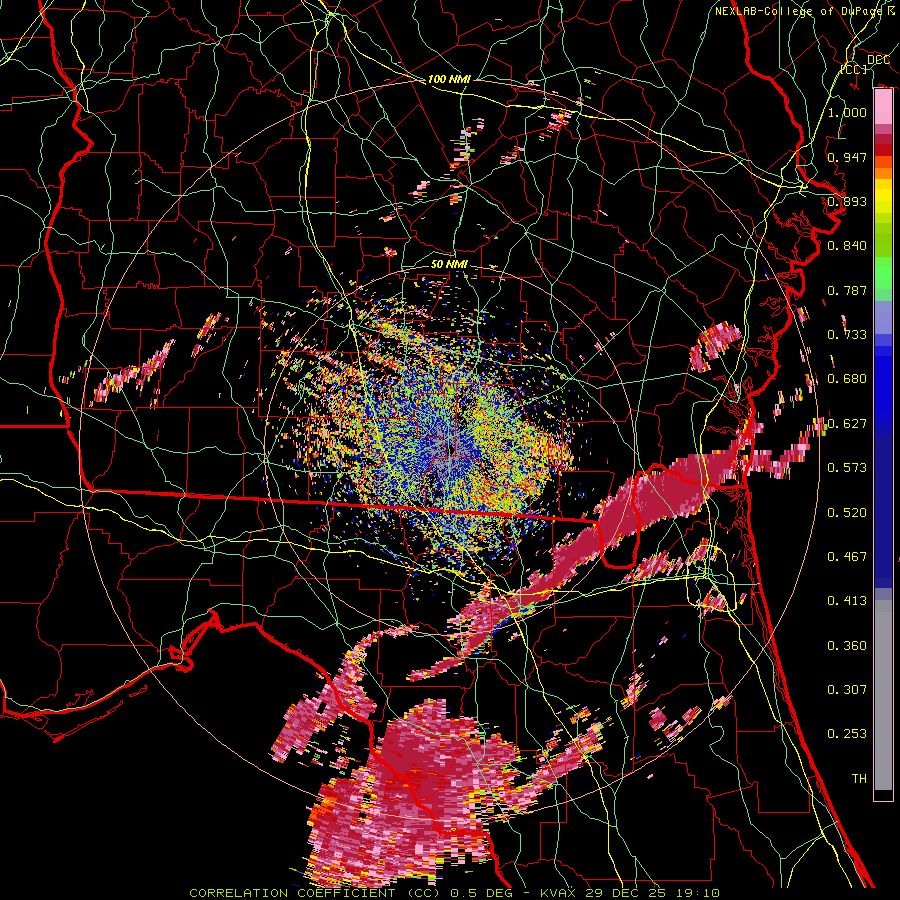Screen dimensions: 900x900
Task: Pick the gray segment of the color scale
Action: (x=883, y=695)
